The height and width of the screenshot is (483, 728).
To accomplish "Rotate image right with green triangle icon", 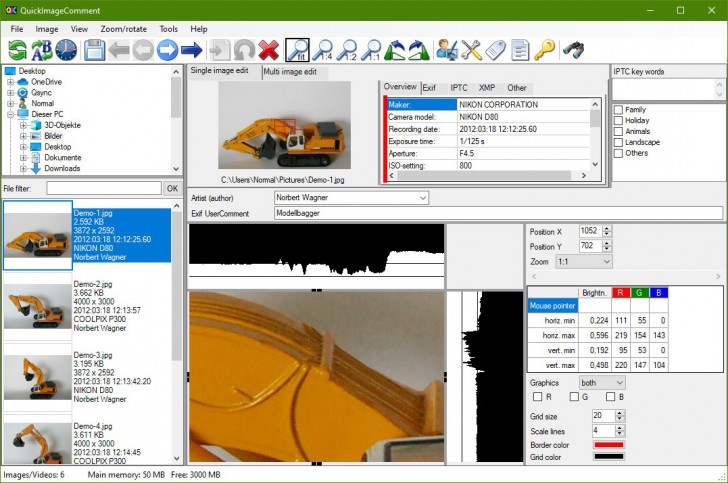I will click(419, 50).
